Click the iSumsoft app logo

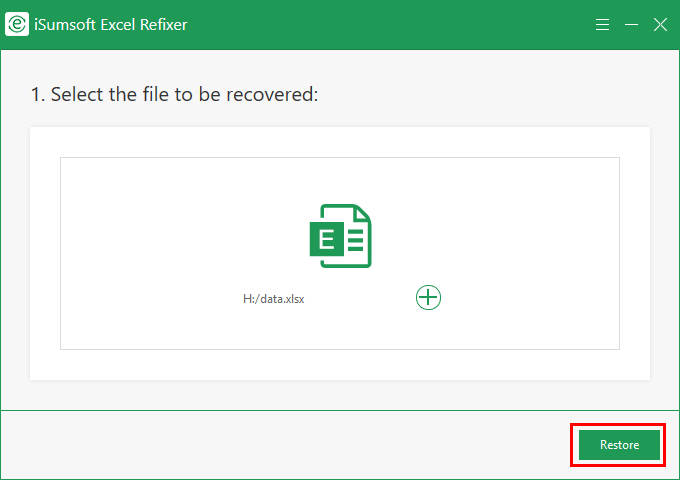pos(17,24)
